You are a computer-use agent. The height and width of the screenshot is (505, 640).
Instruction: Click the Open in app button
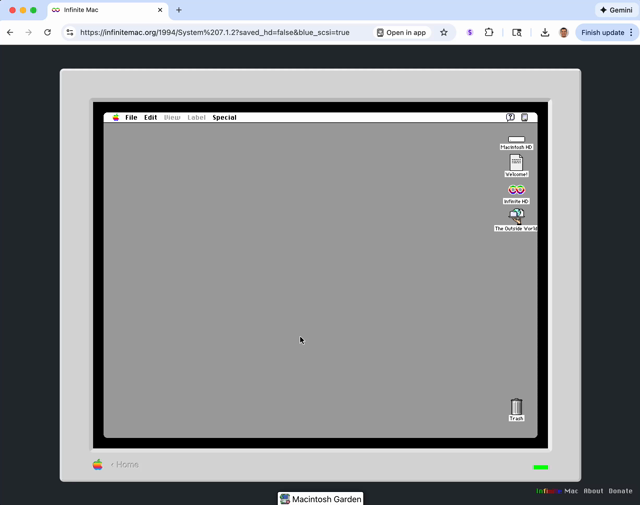tap(401, 32)
